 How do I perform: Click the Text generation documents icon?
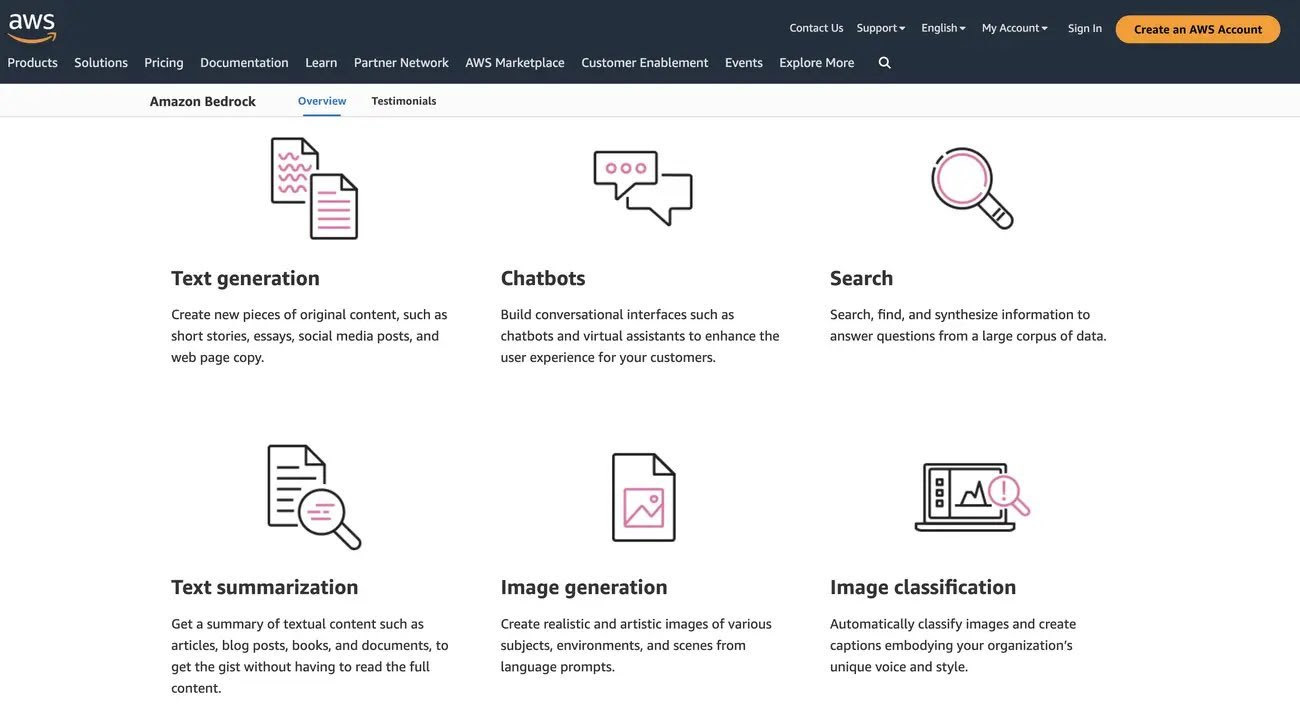[314, 188]
